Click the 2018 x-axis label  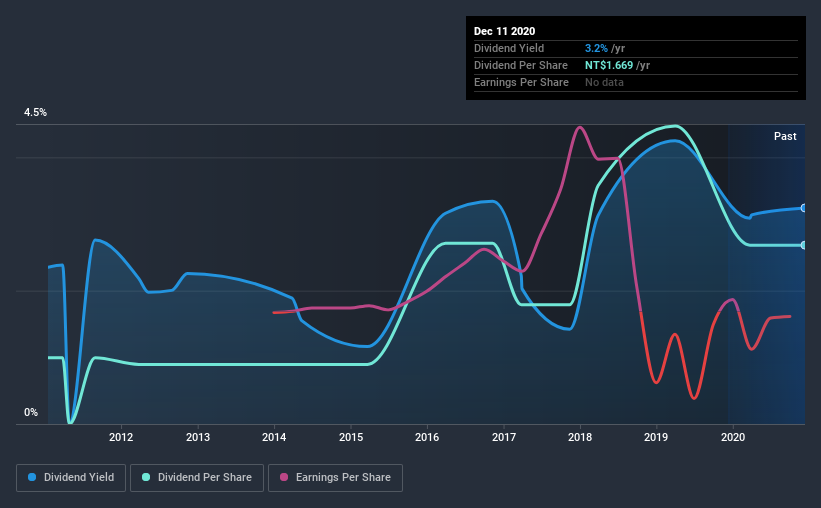click(580, 437)
